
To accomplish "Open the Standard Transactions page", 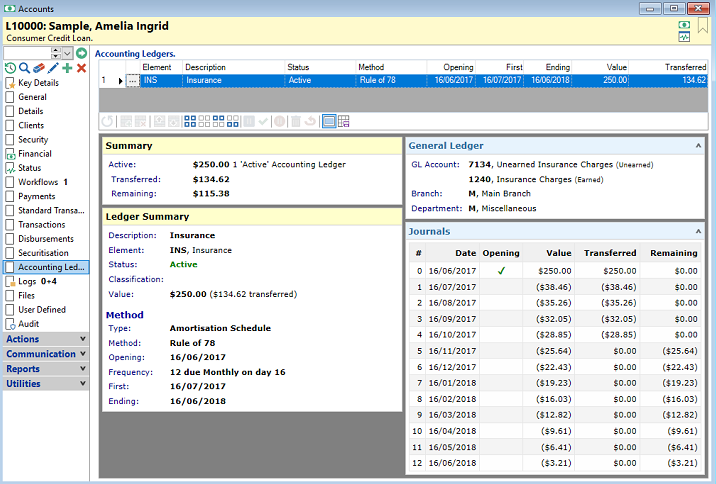I will click(x=51, y=210).
